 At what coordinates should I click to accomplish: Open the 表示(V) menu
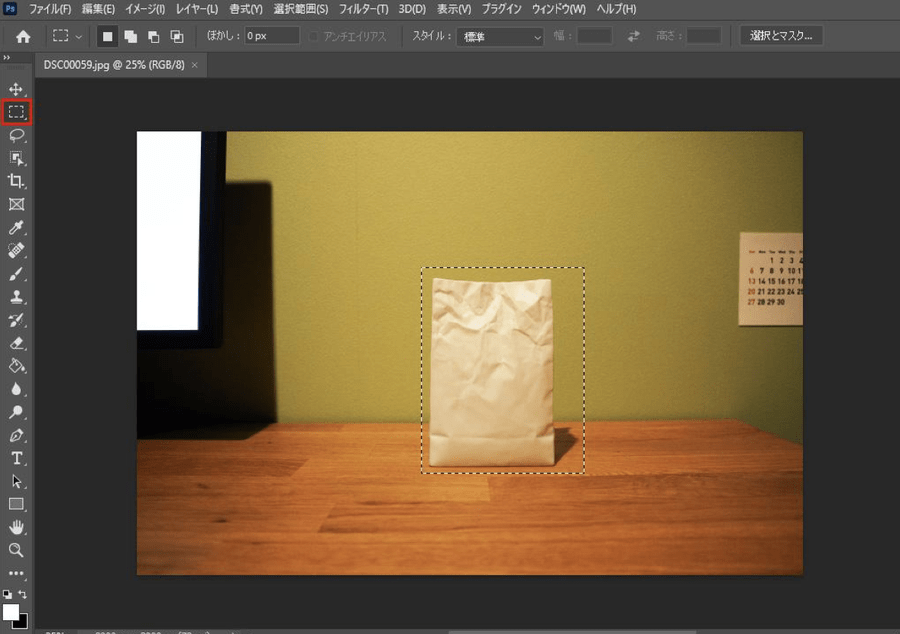pyautogui.click(x=453, y=9)
